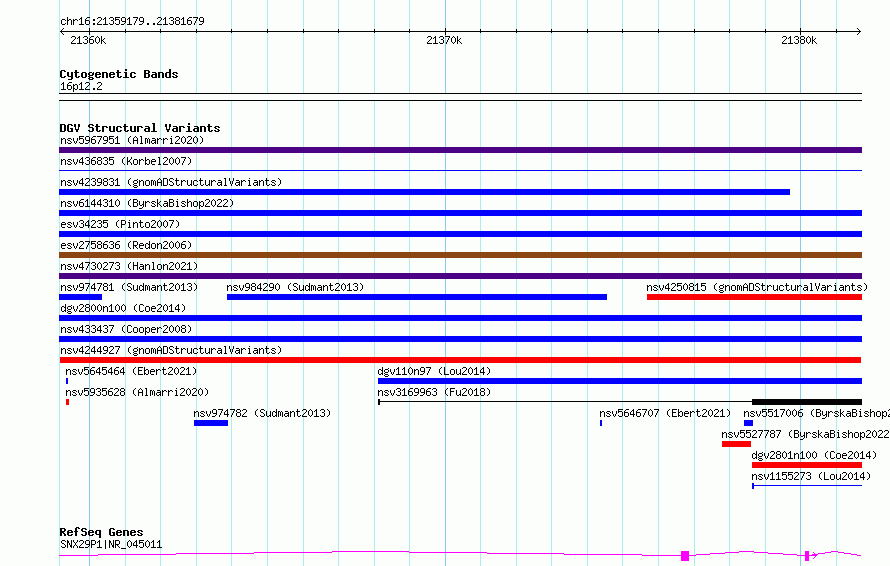Viewport: 890px width, 566px height.
Task: Click the black nsv3169963 (Fu2018) block
Action: point(807,402)
